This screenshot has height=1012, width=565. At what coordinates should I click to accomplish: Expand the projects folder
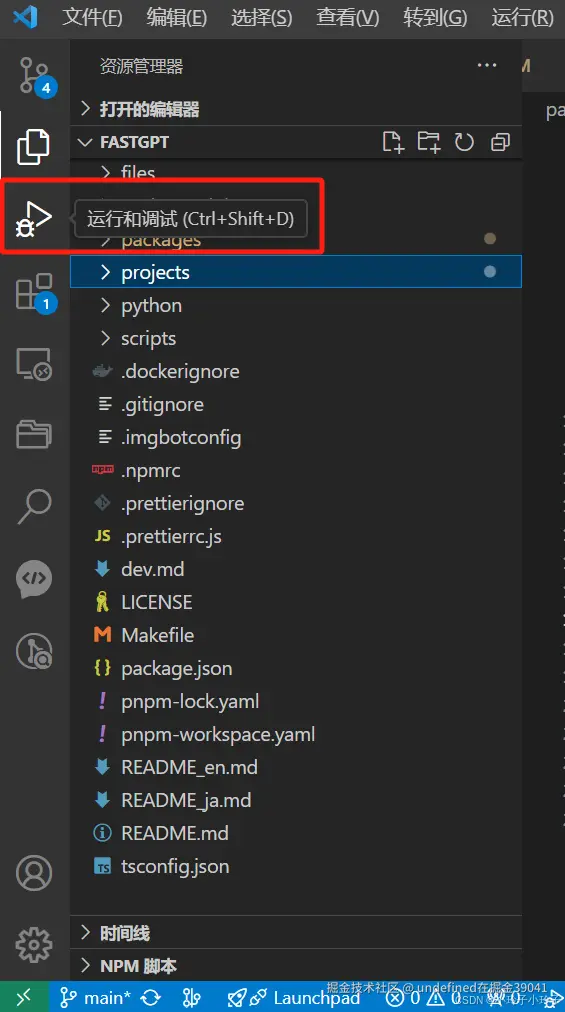pyautogui.click(x=296, y=272)
